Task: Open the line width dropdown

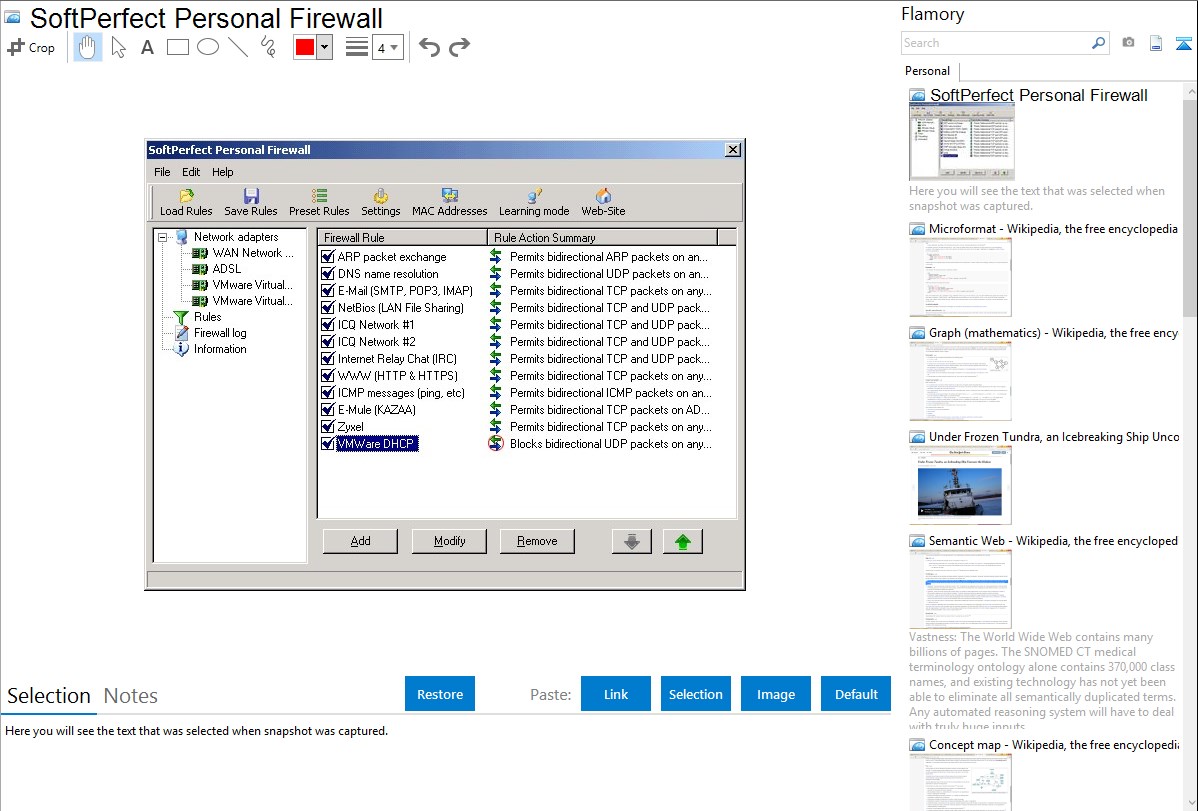Action: pyautogui.click(x=387, y=47)
